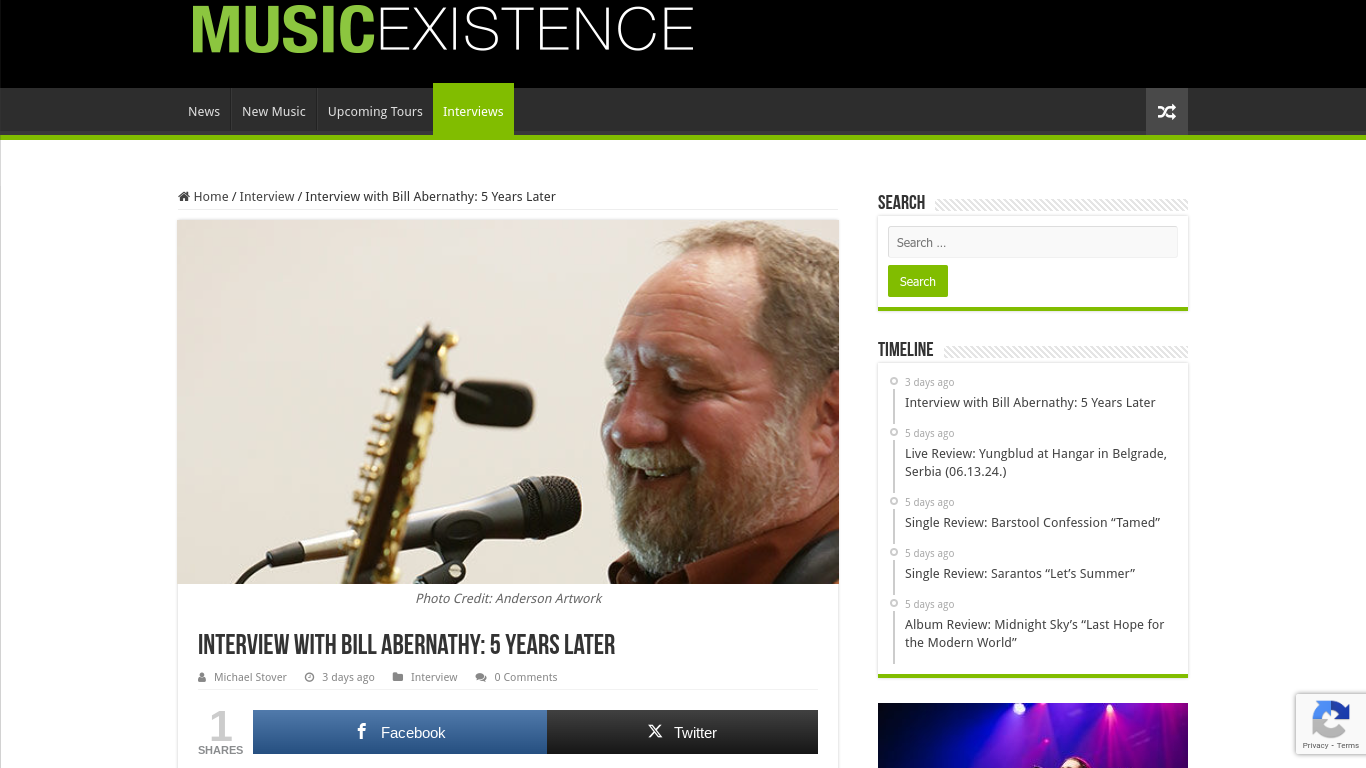The width and height of the screenshot is (1366, 768).
Task: Click the X Twitter logo icon
Action: tap(655, 732)
